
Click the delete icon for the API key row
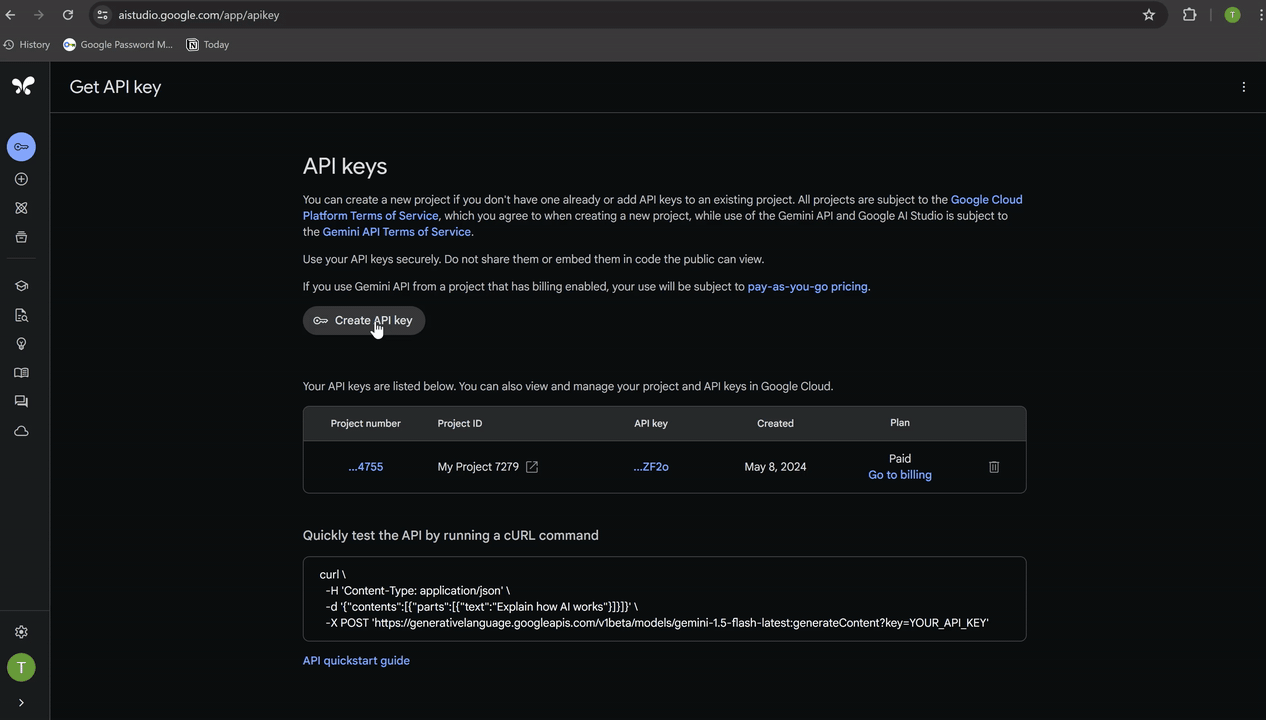click(993, 466)
